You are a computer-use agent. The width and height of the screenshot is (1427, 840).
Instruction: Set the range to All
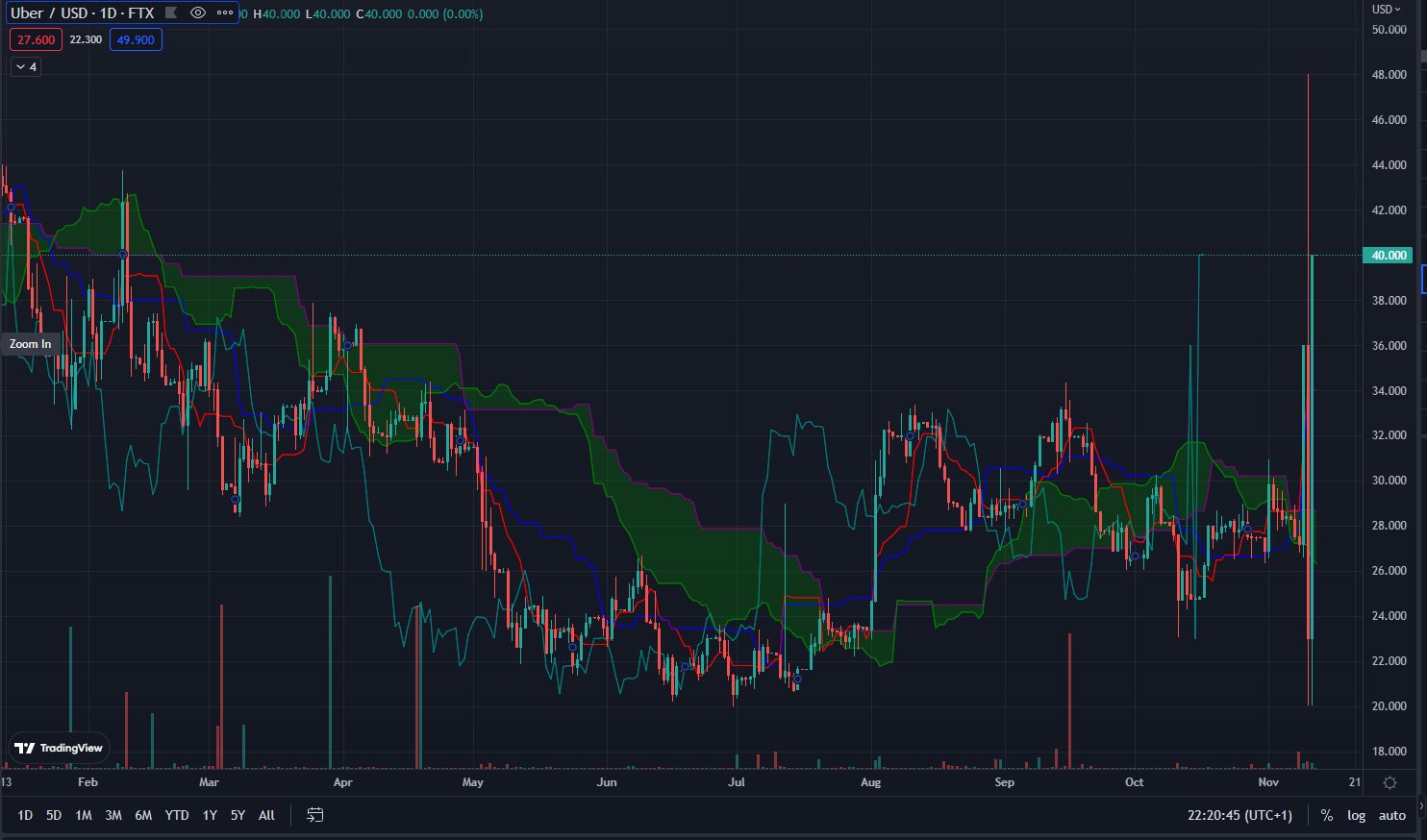point(266,815)
